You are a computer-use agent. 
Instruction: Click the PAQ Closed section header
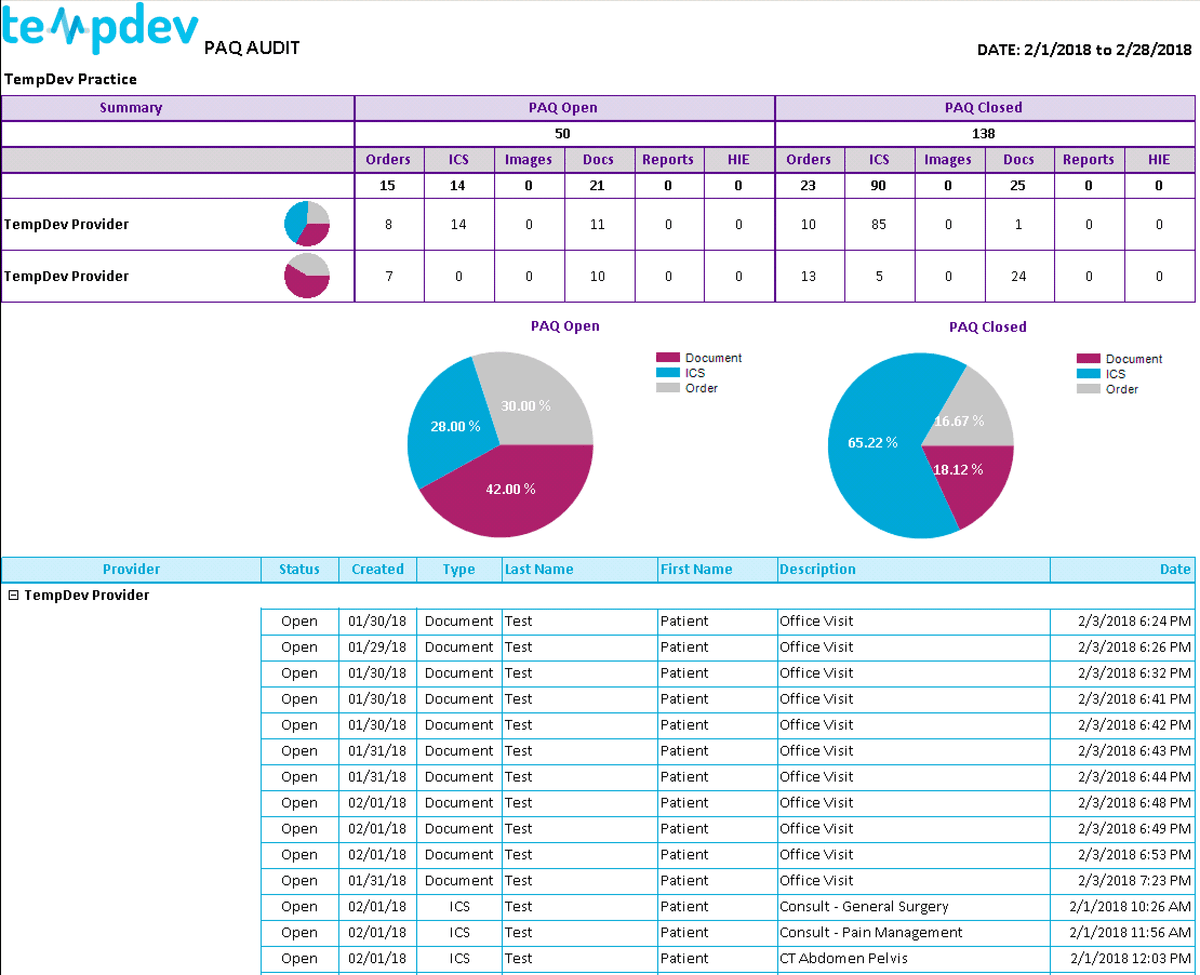coord(983,107)
